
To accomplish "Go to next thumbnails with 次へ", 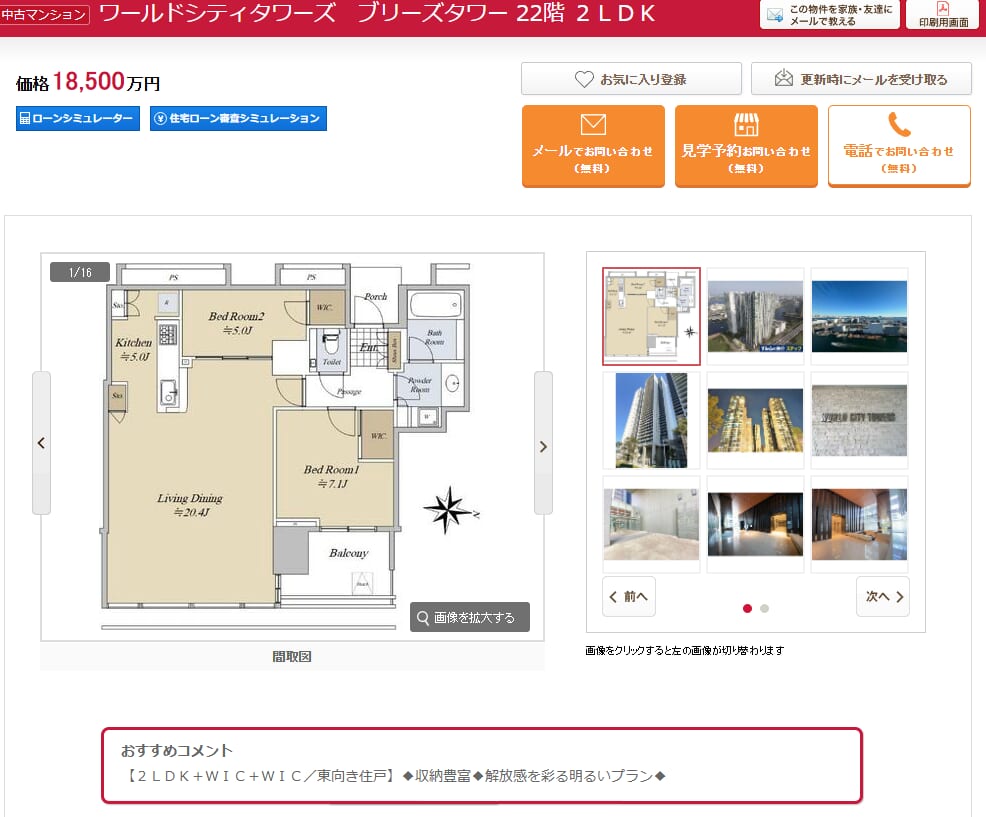I will pos(883,596).
